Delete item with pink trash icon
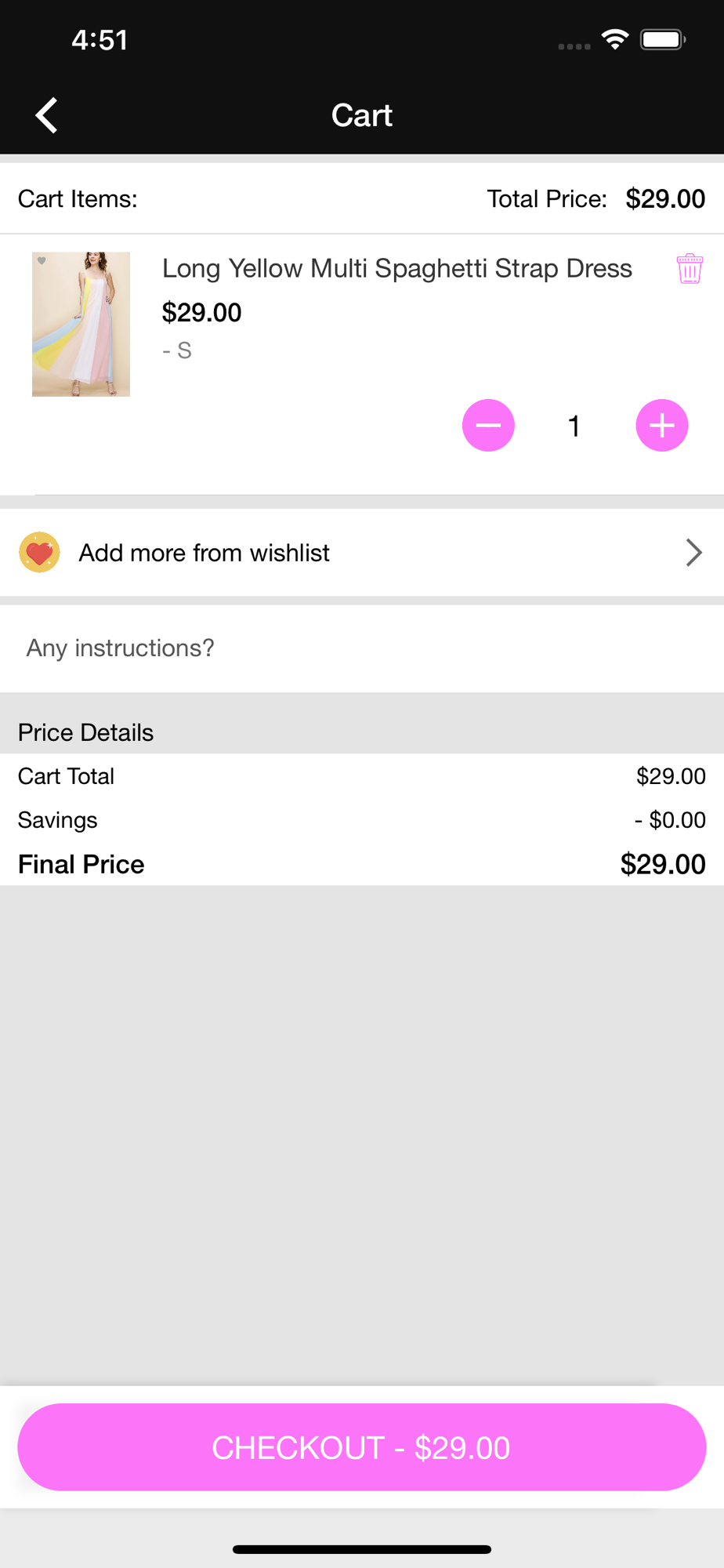724x1568 pixels. click(690, 269)
